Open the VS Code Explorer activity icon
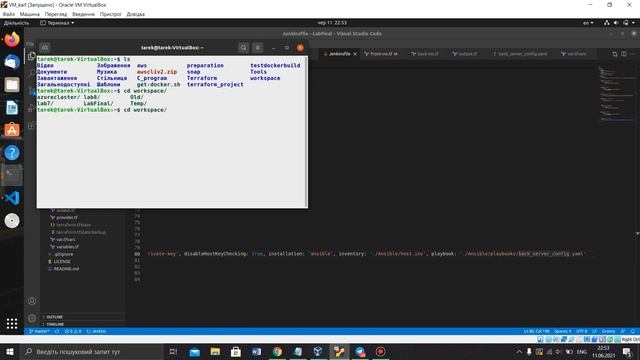 [31, 56]
